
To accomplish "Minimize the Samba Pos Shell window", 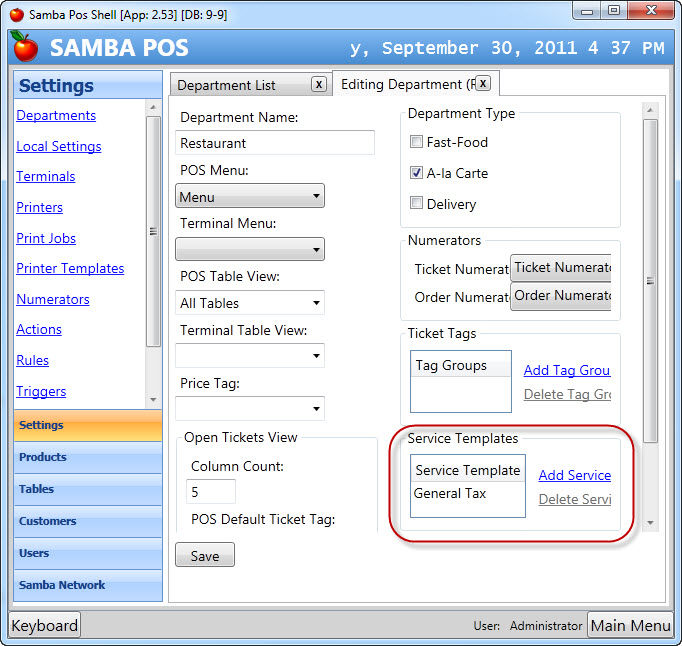I will click(x=587, y=11).
